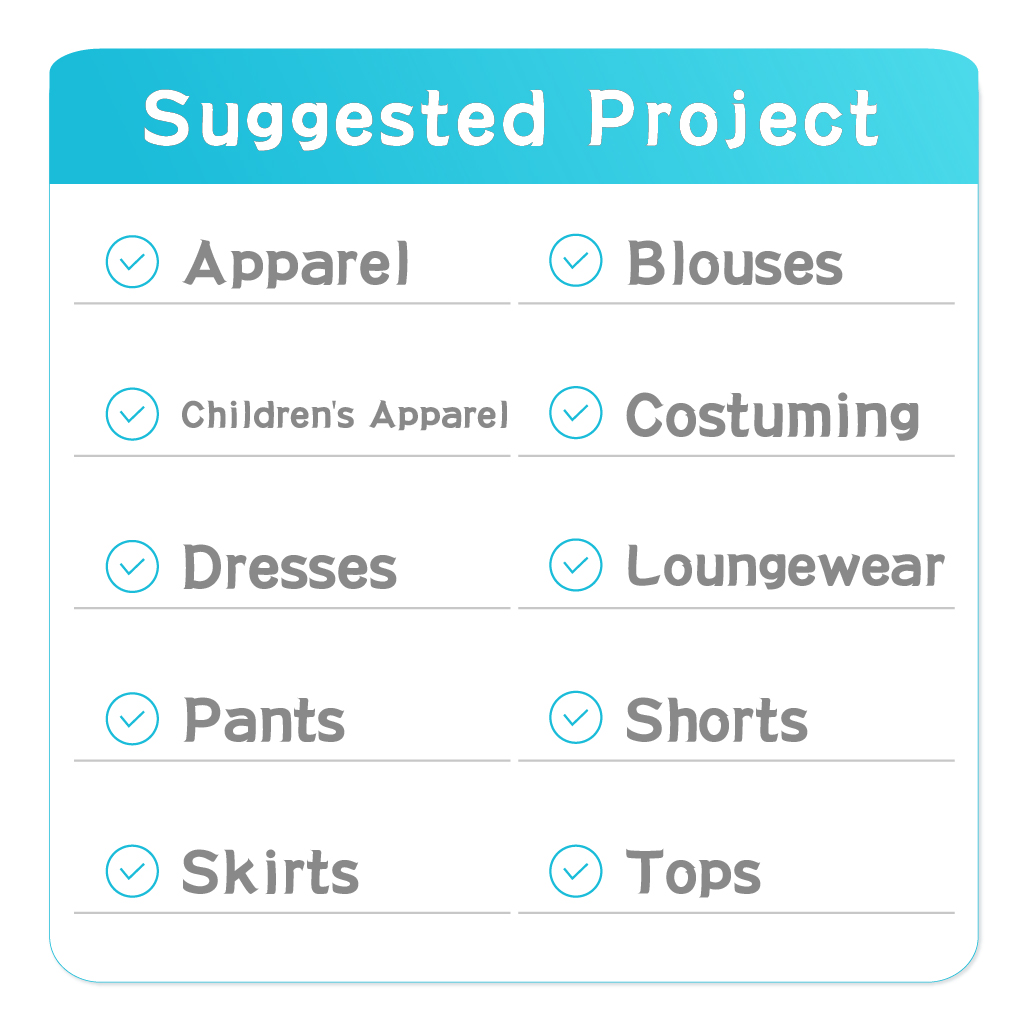Select the Apparel text label

pyautogui.click(x=296, y=263)
